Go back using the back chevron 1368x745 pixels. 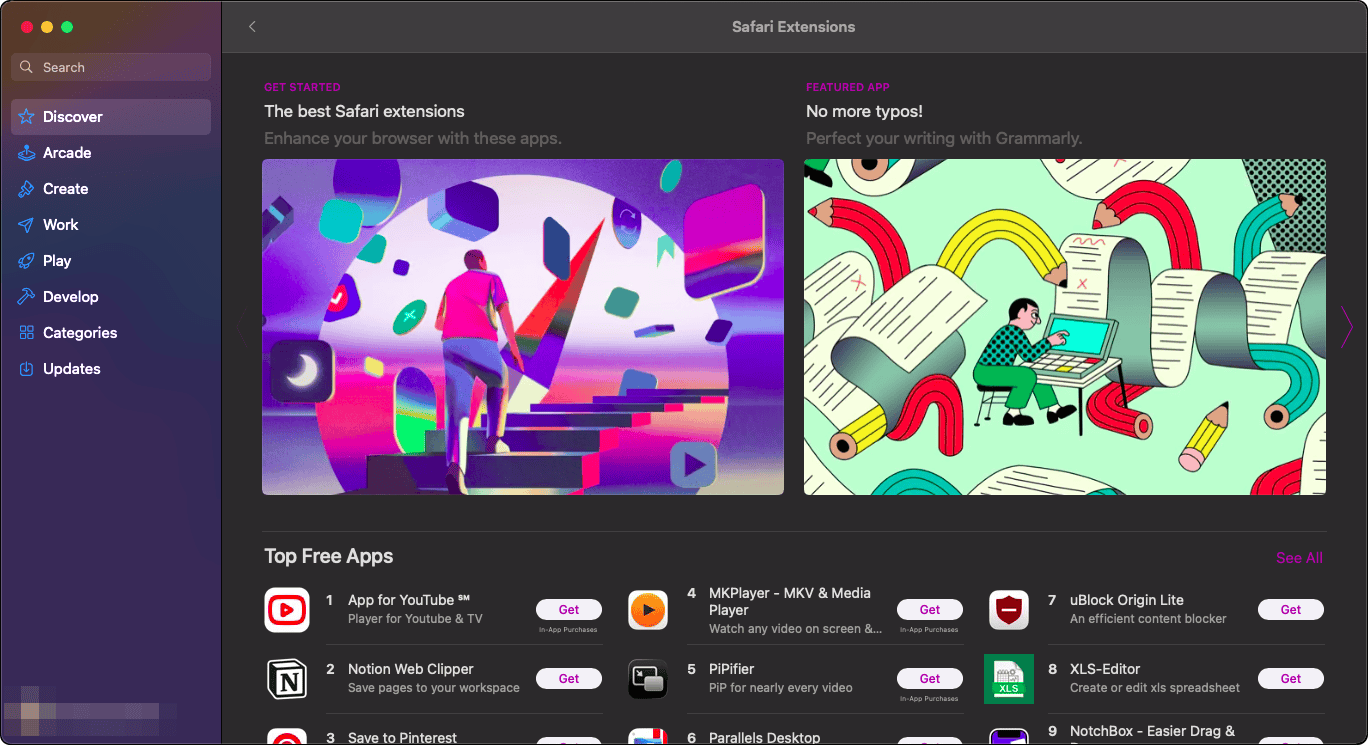252,27
